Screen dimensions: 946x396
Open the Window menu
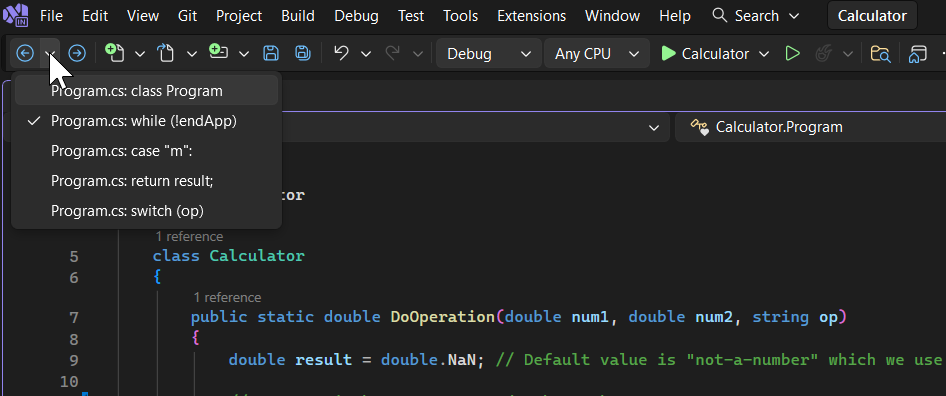(612, 16)
